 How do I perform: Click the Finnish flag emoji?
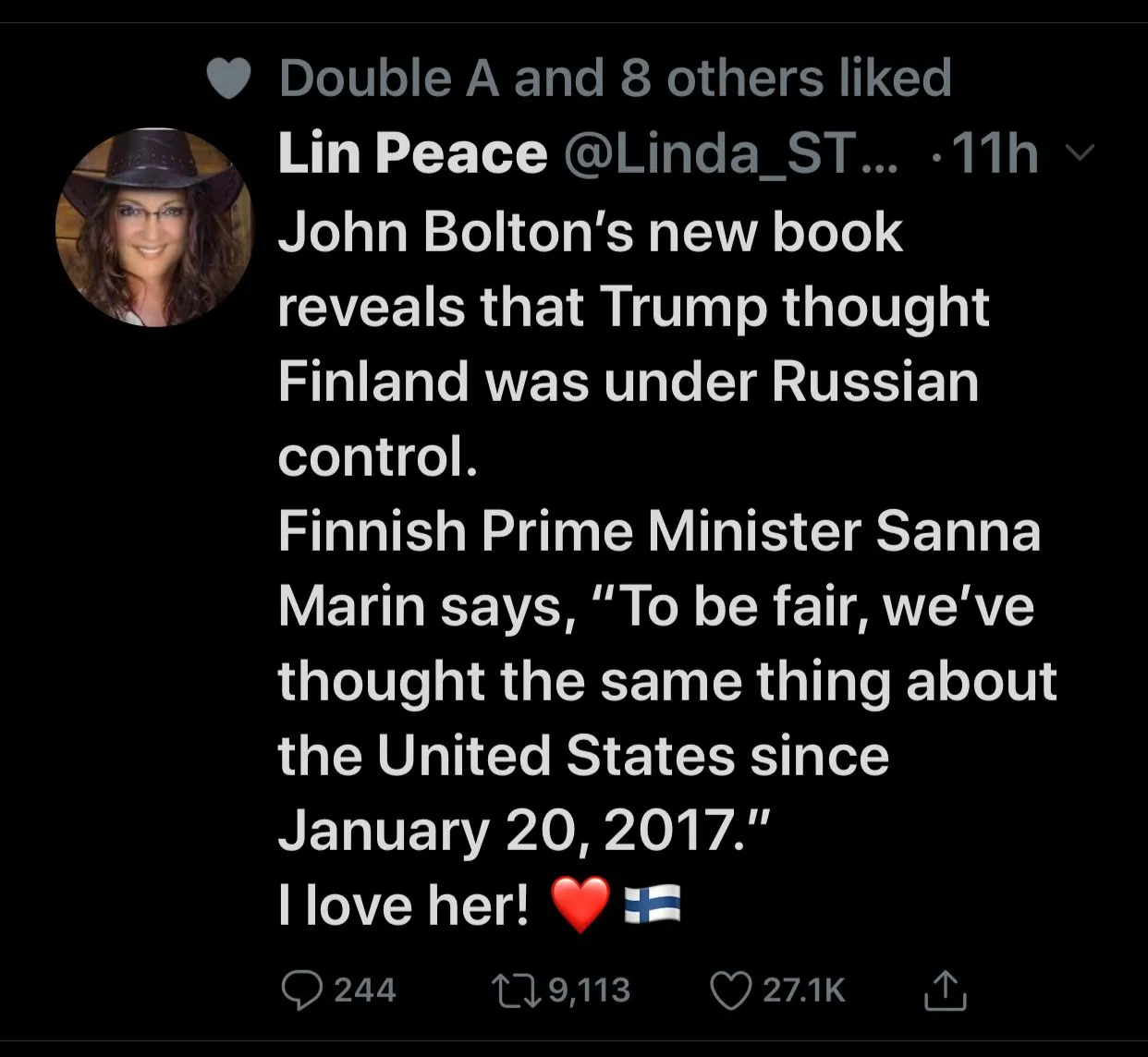[653, 904]
